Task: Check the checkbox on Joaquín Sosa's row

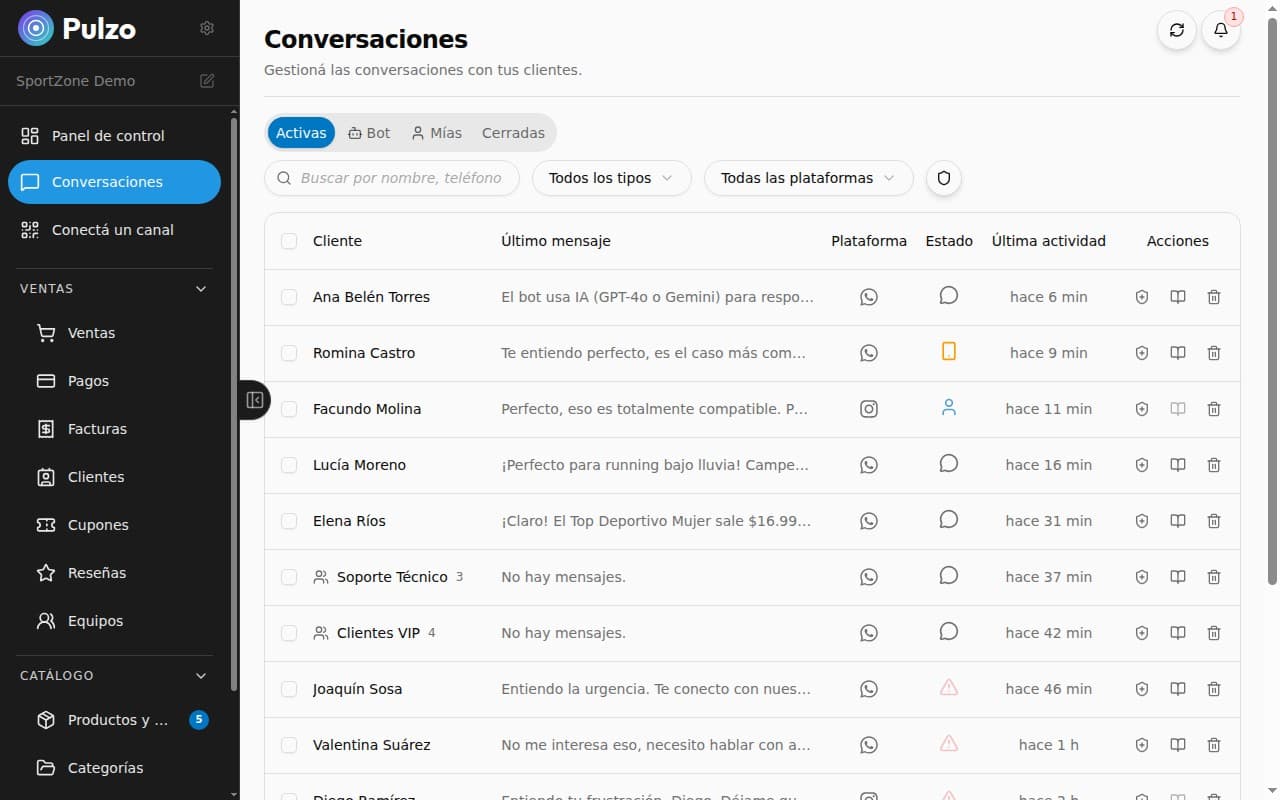Action: (289, 689)
